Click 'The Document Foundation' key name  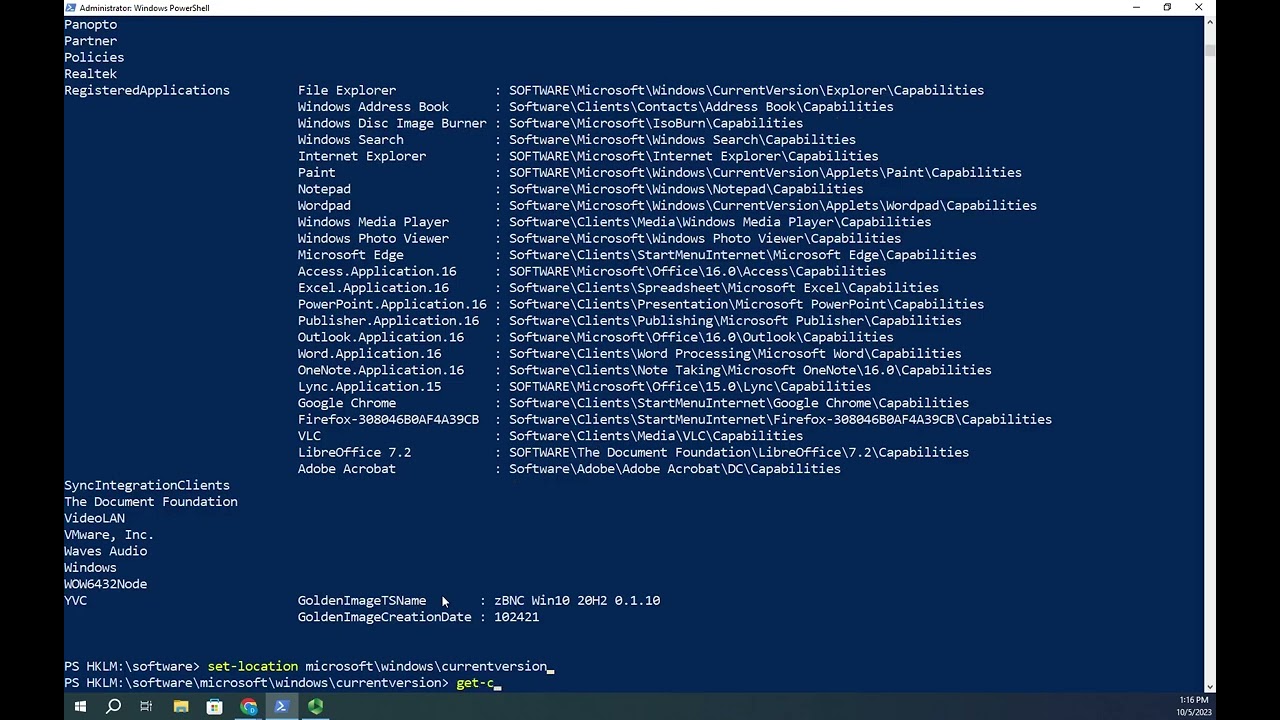(x=151, y=502)
